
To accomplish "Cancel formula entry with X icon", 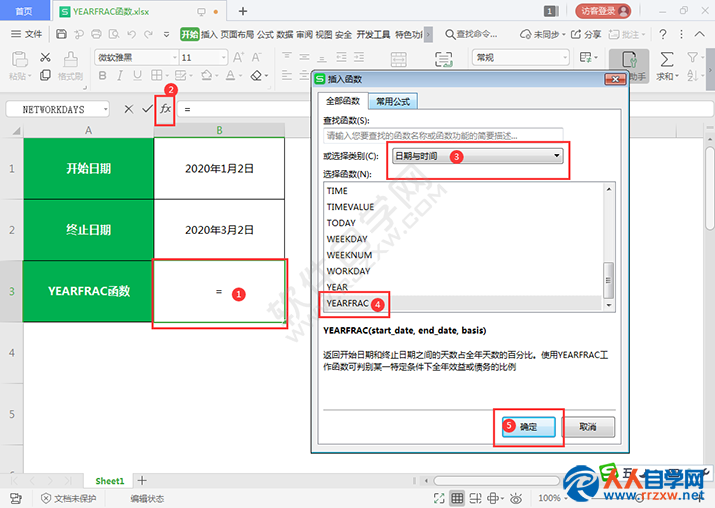I will click(x=129, y=109).
